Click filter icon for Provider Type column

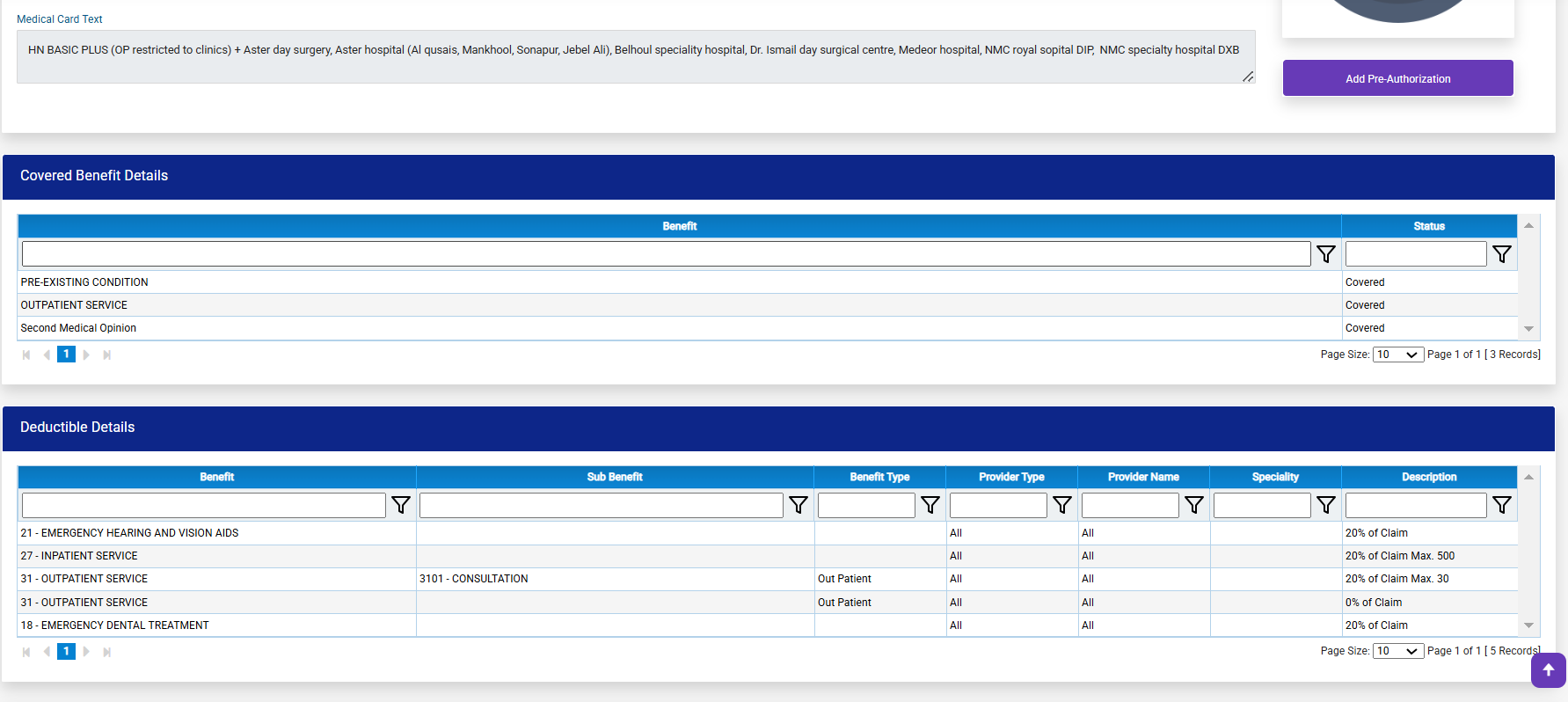click(1061, 505)
